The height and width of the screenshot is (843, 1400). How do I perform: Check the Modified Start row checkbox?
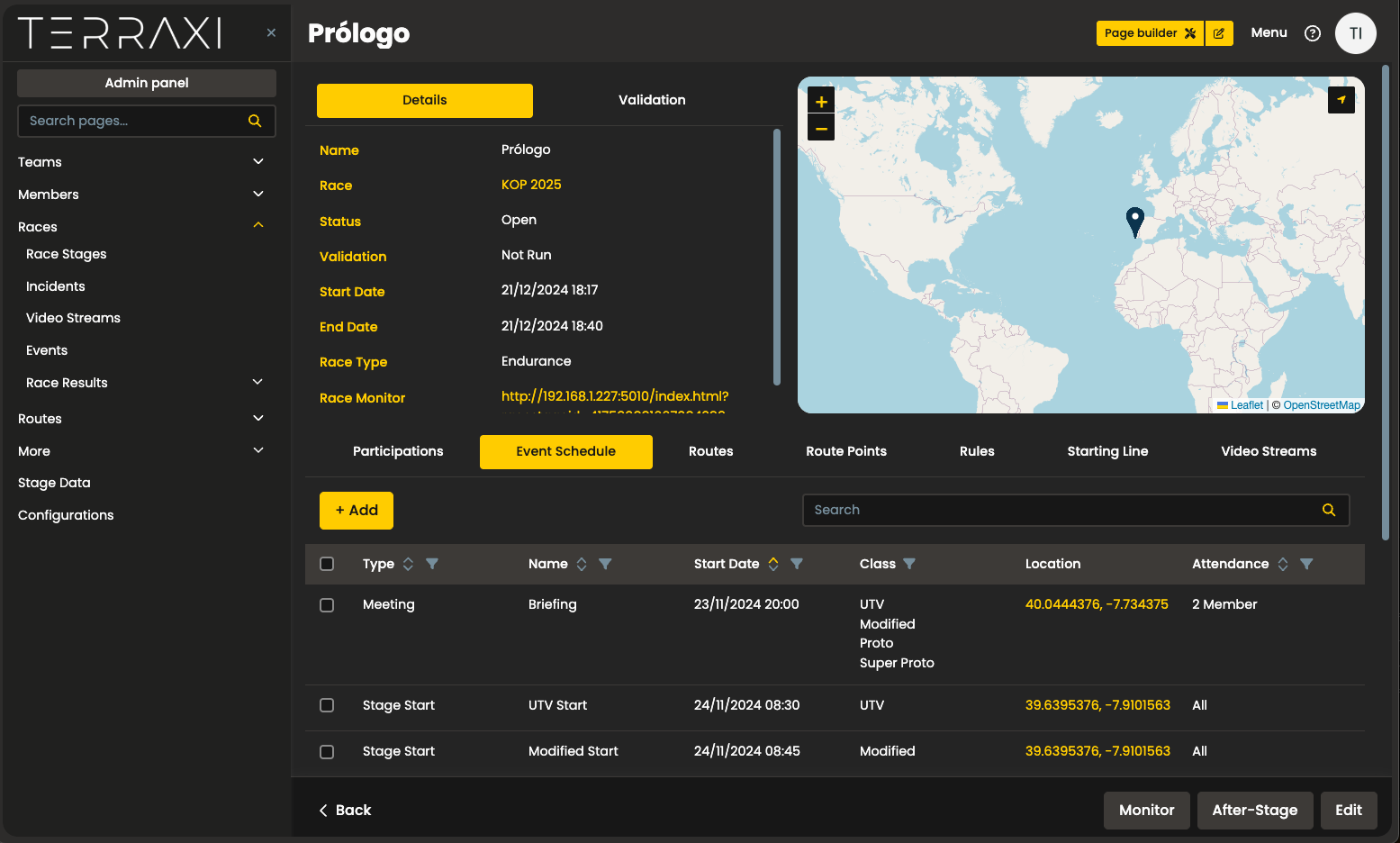pos(327,752)
